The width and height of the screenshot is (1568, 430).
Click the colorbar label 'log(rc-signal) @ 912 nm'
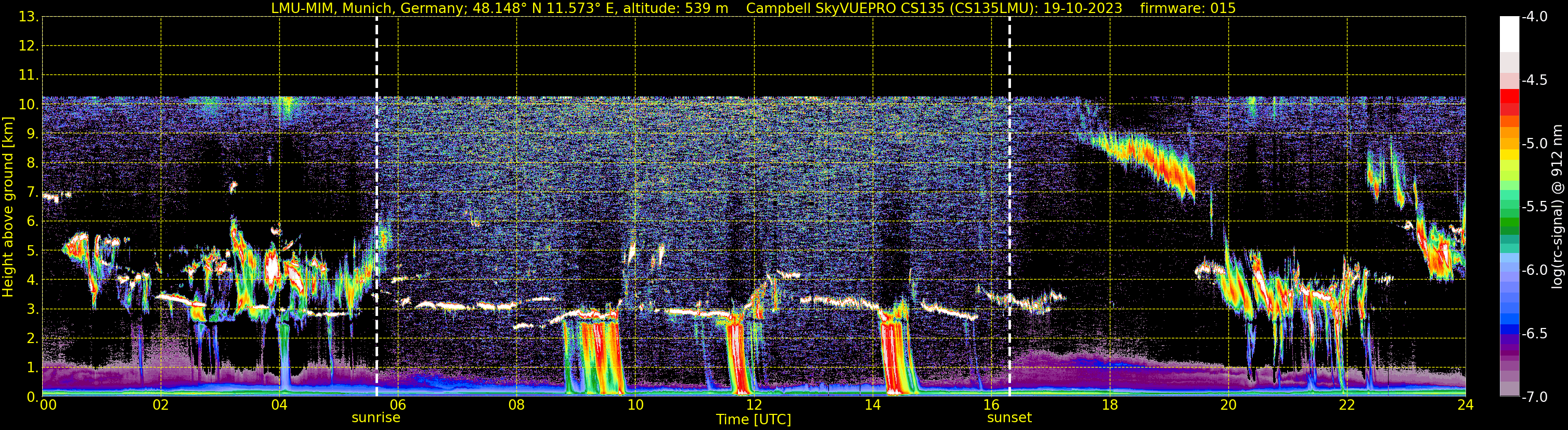tap(1557, 207)
